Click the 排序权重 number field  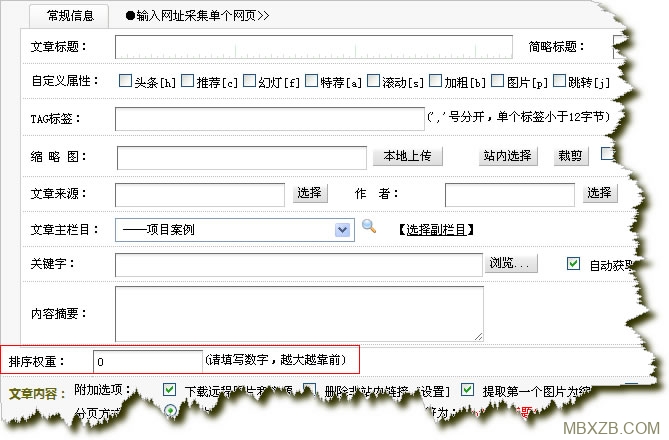point(148,361)
